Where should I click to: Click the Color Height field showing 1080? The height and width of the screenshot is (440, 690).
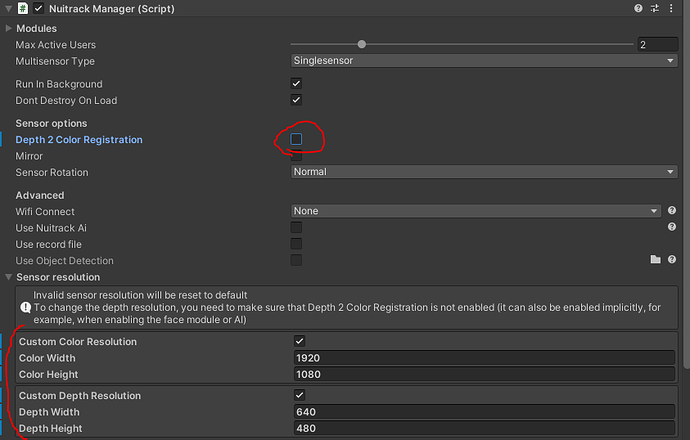pyautogui.click(x=484, y=374)
